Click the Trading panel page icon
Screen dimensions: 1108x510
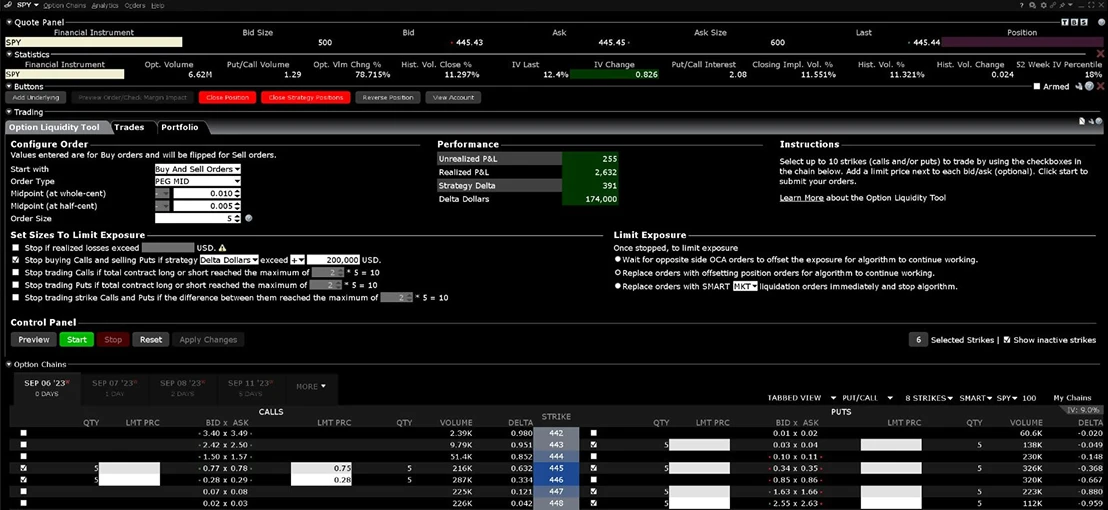(1082, 121)
